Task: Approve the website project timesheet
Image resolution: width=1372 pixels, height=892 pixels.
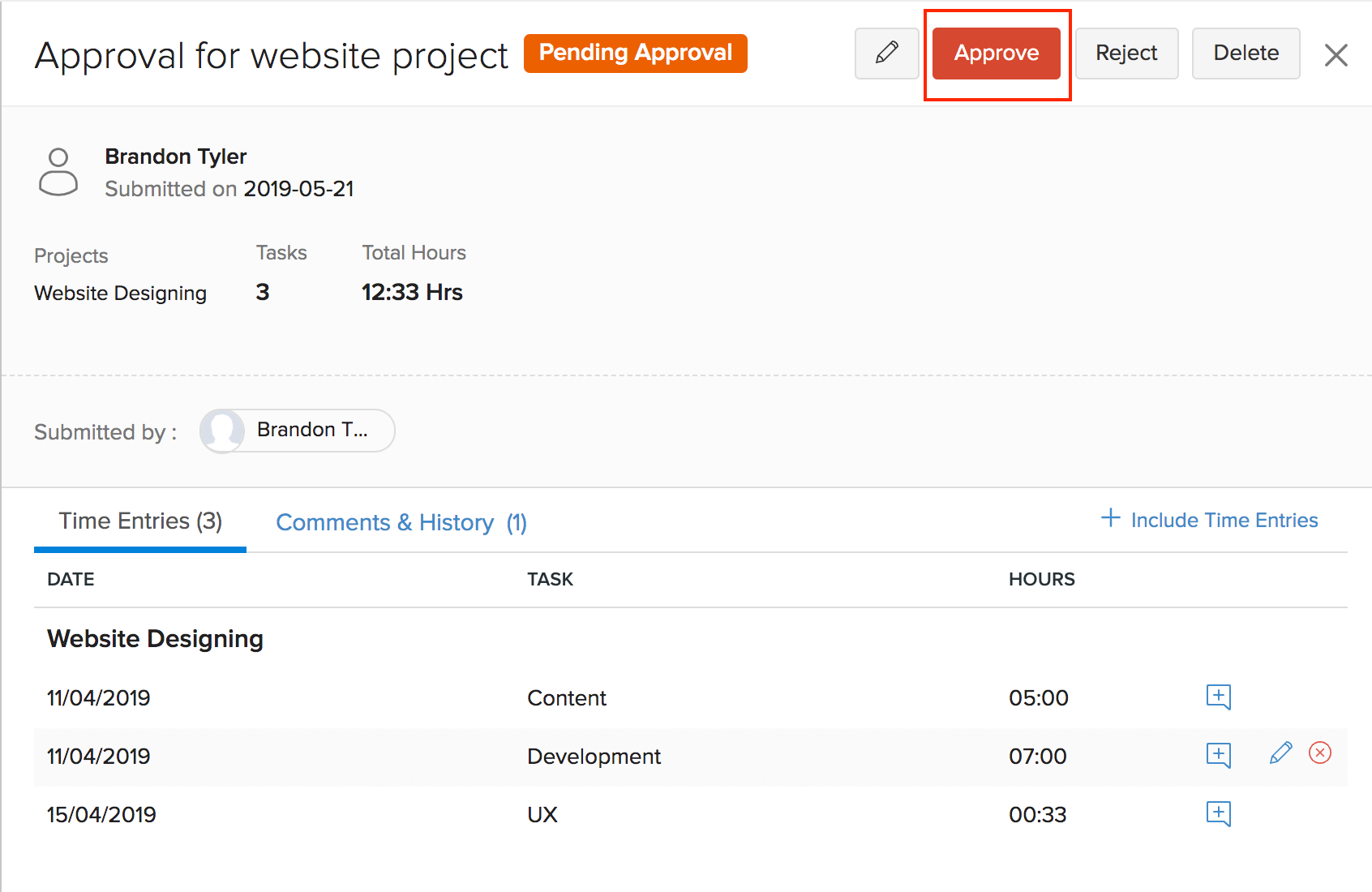Action: click(x=996, y=54)
